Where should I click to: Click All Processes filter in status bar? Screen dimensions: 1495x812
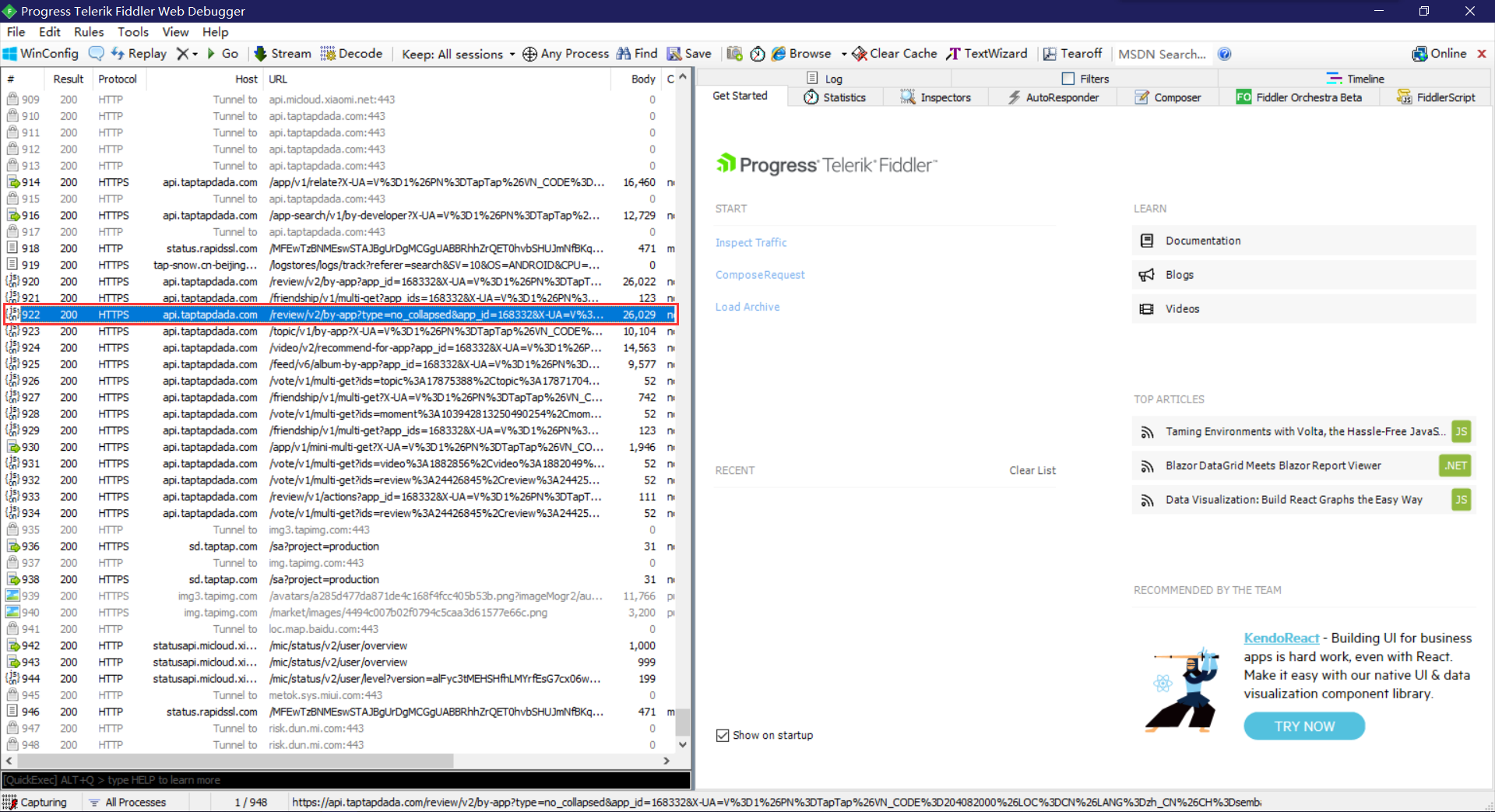coord(128,802)
